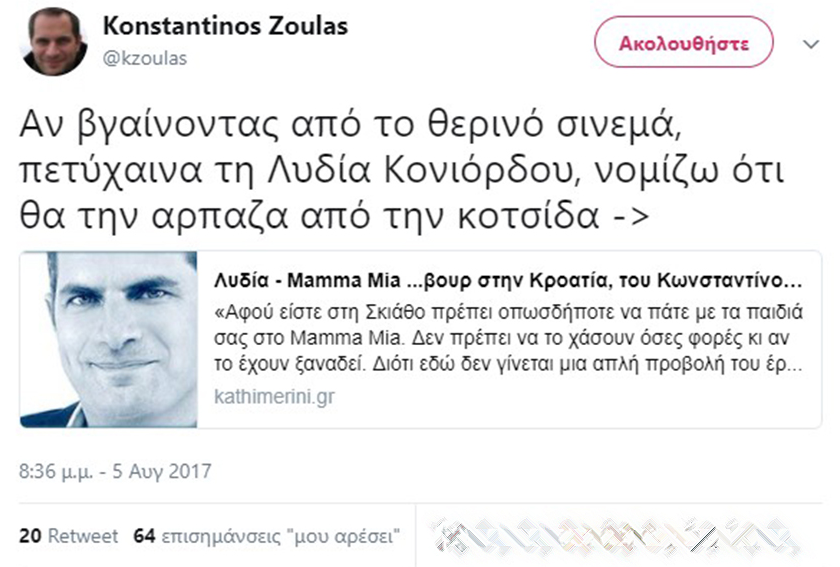This screenshot has width=840, height=567.
Task: Click the 64 likes count number
Action: (144, 536)
